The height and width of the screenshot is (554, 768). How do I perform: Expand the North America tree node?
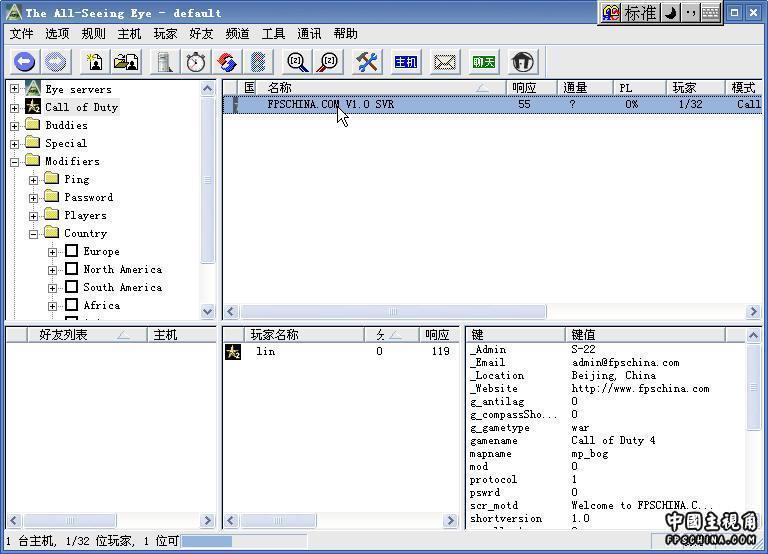coord(52,270)
